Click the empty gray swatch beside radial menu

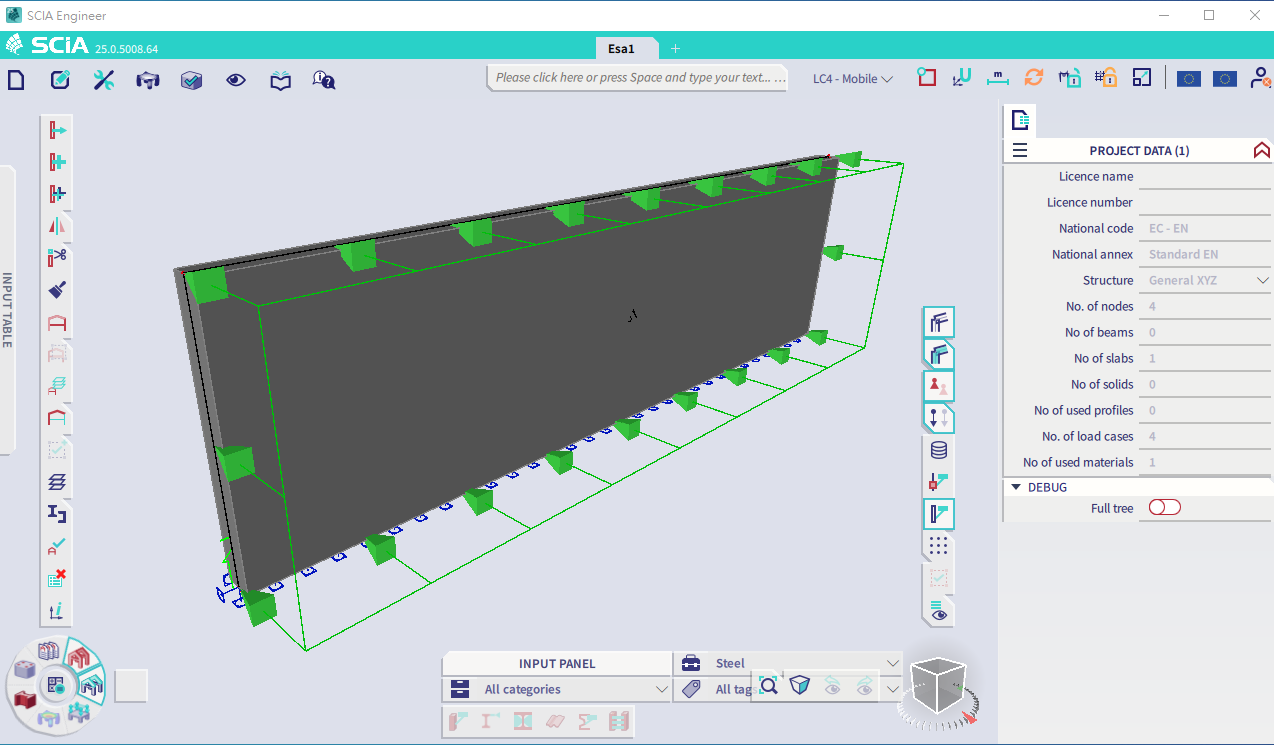coord(131,686)
